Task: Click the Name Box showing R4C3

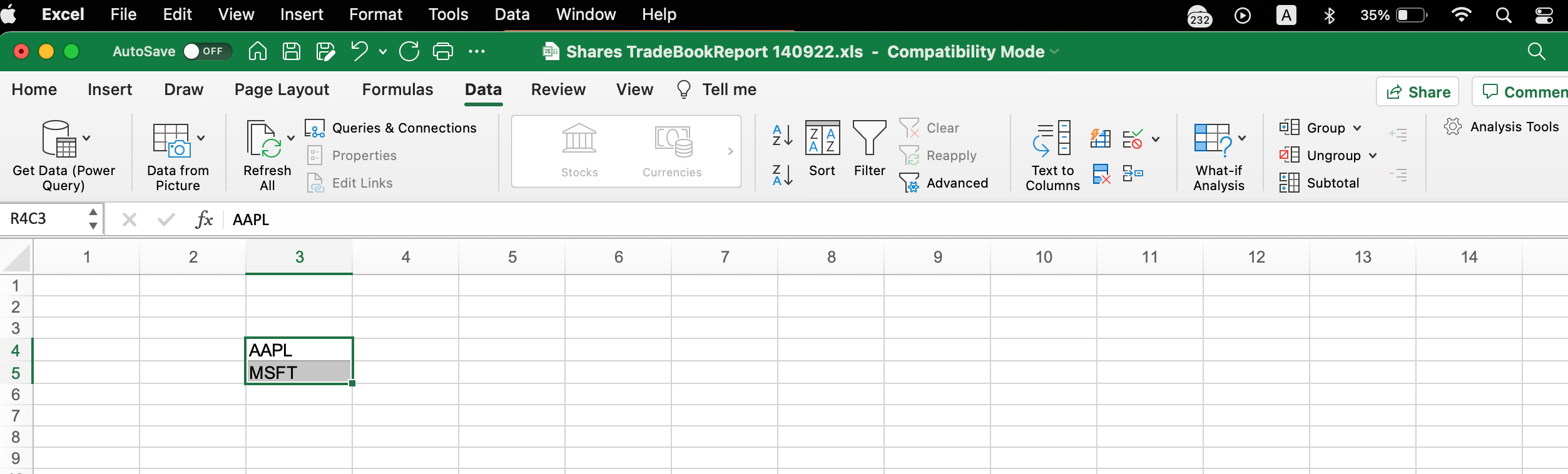Action: pyautogui.click(x=46, y=219)
